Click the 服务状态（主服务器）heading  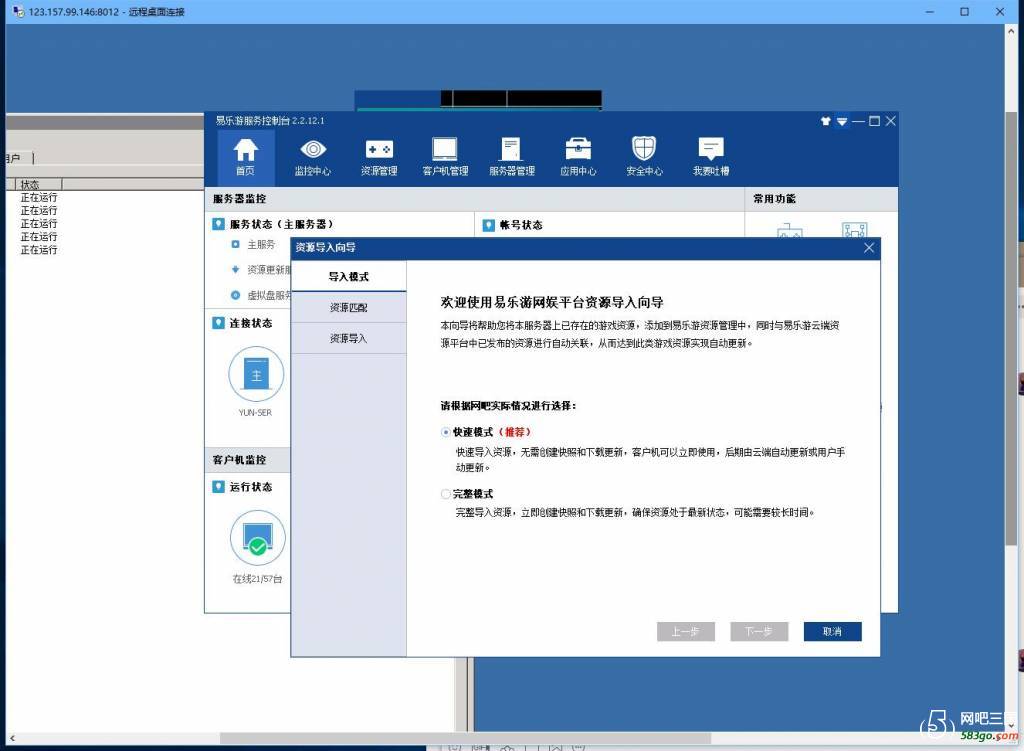click(x=281, y=225)
